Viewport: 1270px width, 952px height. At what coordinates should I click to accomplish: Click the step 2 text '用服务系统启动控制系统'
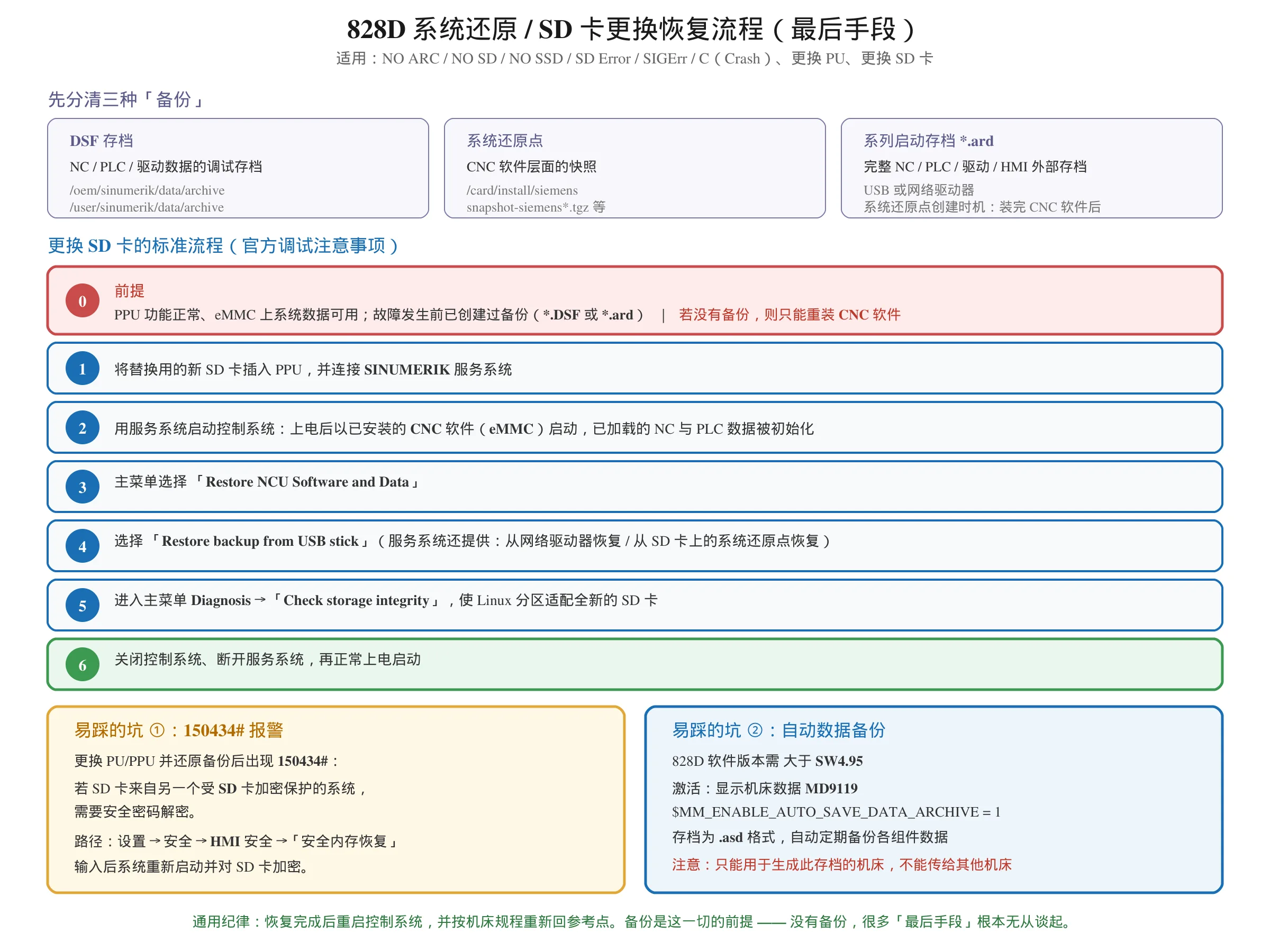[194, 428]
